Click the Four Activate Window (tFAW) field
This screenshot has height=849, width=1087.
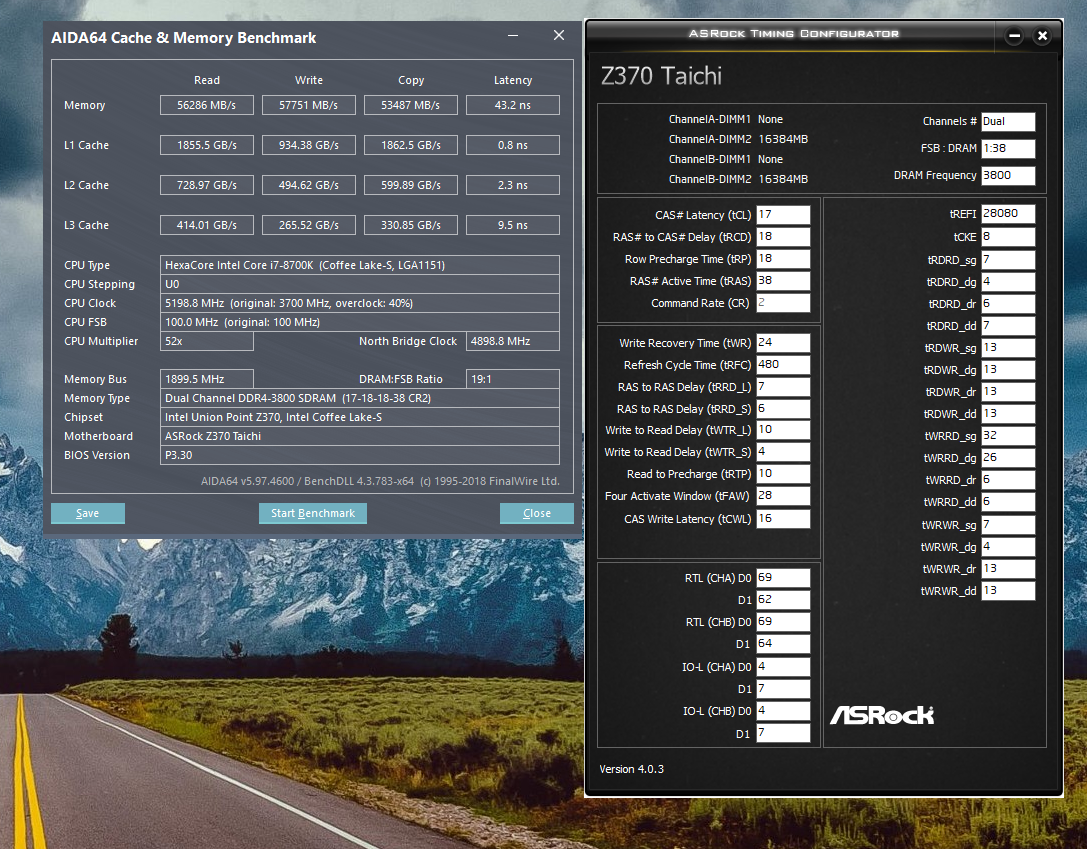pos(783,496)
